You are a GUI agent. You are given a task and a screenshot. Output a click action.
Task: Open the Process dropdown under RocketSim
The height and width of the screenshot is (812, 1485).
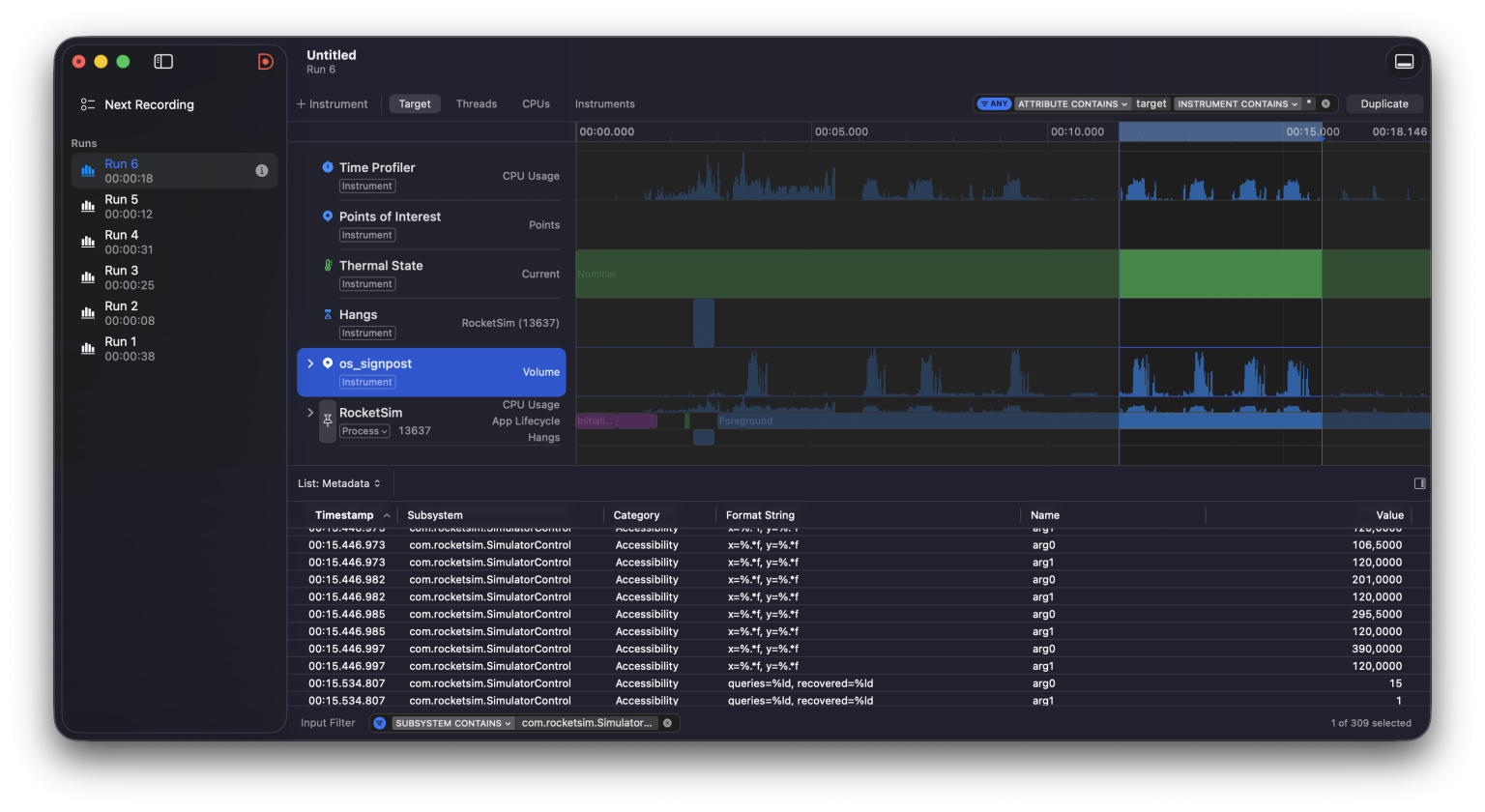[364, 431]
